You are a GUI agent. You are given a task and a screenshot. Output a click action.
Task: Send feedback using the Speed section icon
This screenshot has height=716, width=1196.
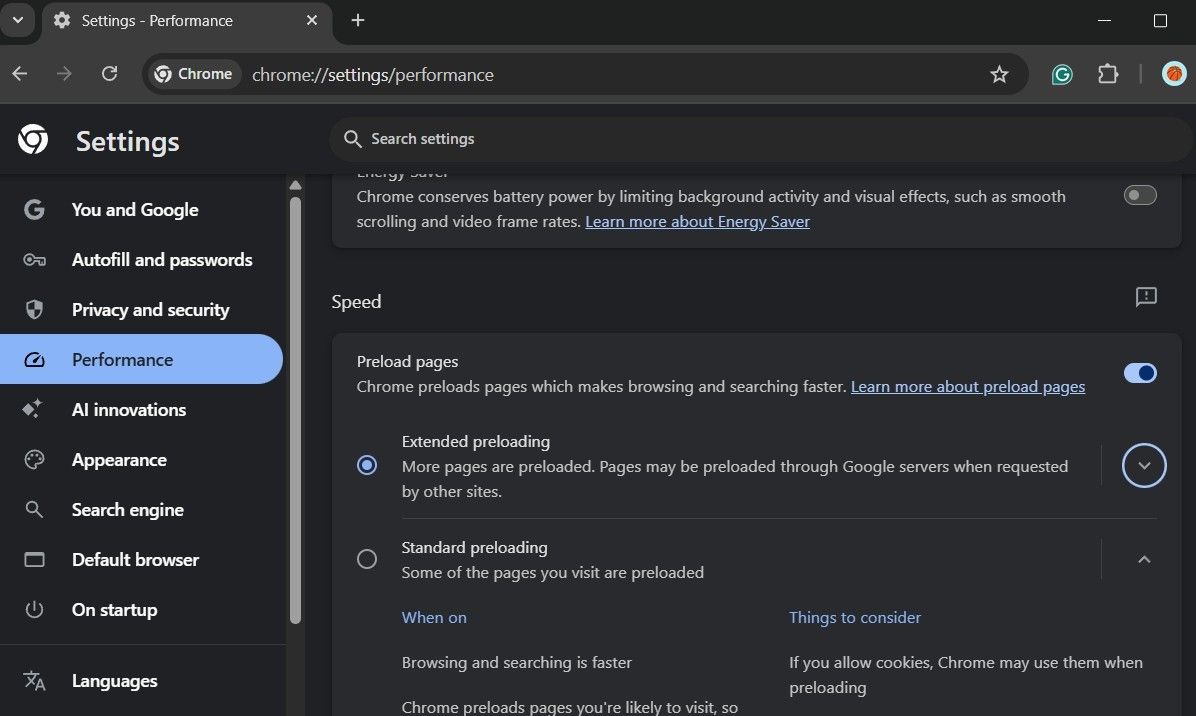(1146, 297)
